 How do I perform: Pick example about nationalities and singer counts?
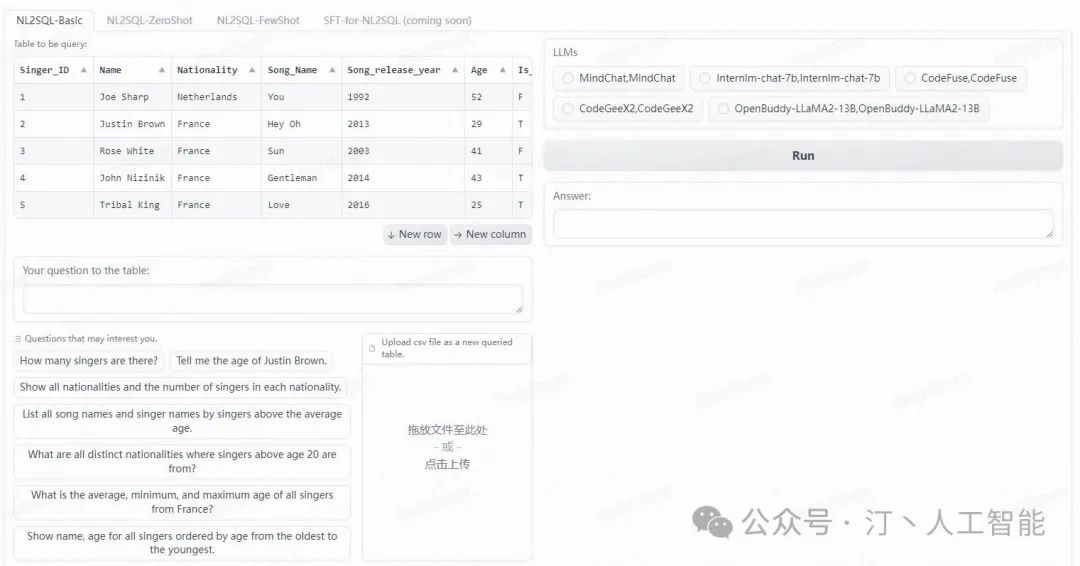[180, 387]
